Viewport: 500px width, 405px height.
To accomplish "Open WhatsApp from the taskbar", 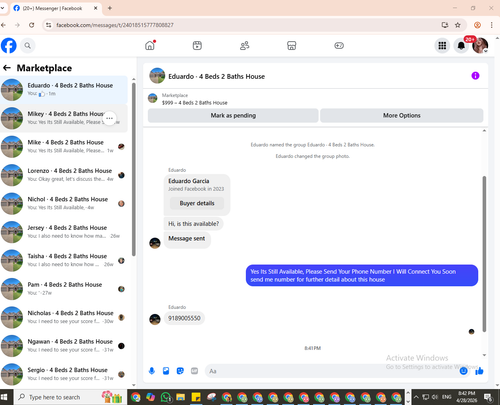I will coord(166,397).
